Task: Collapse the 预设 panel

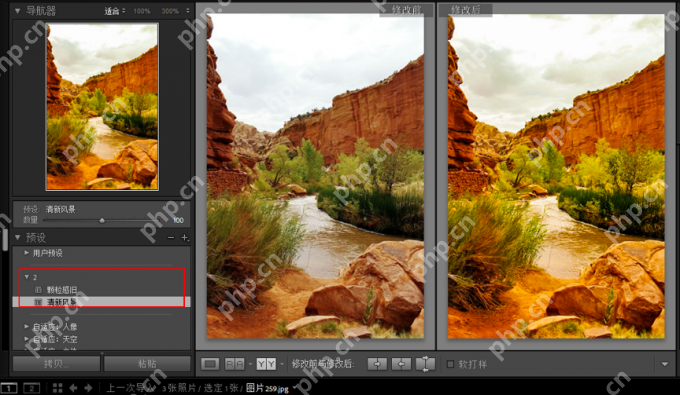Action: [x=17, y=238]
